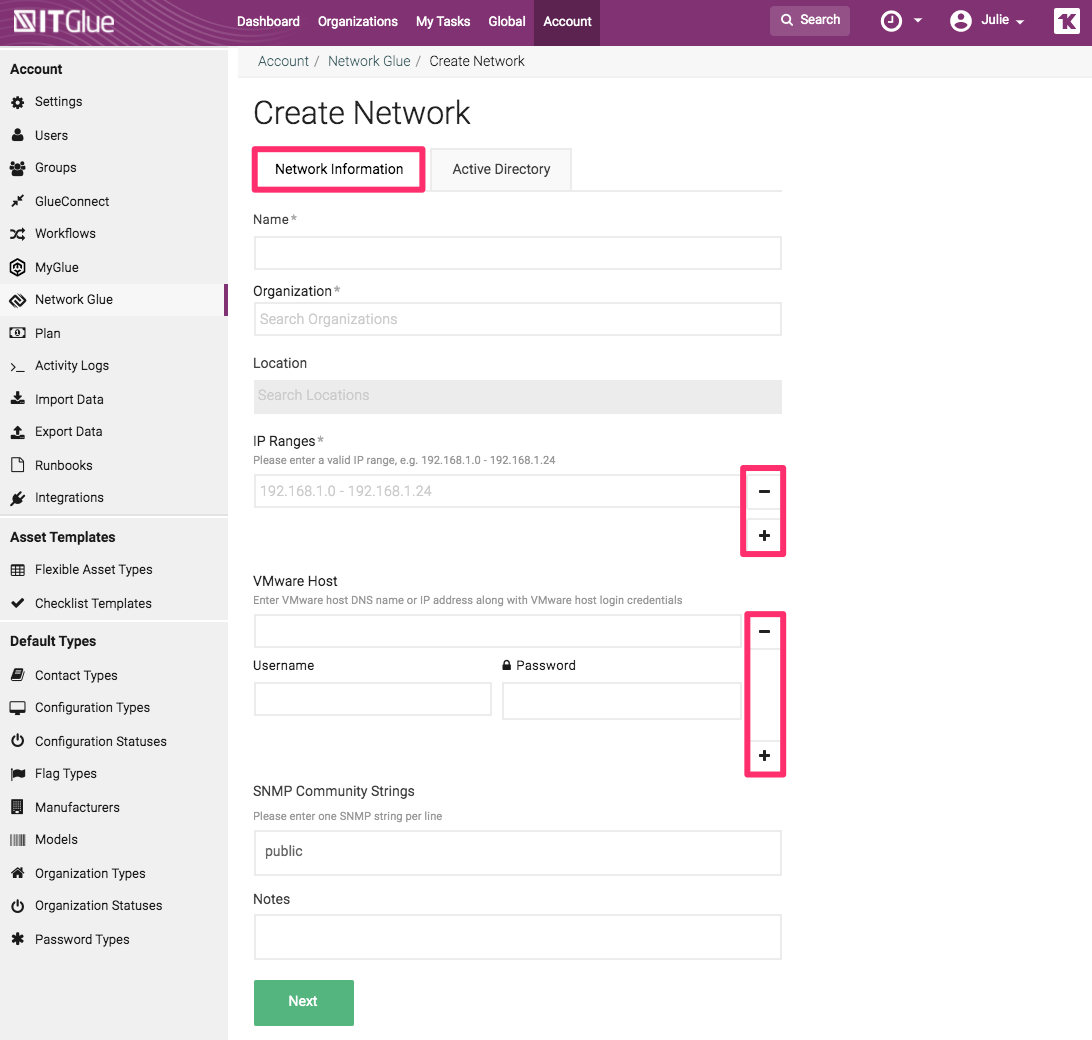
Task: Click the Users person icon
Action: click(17, 135)
